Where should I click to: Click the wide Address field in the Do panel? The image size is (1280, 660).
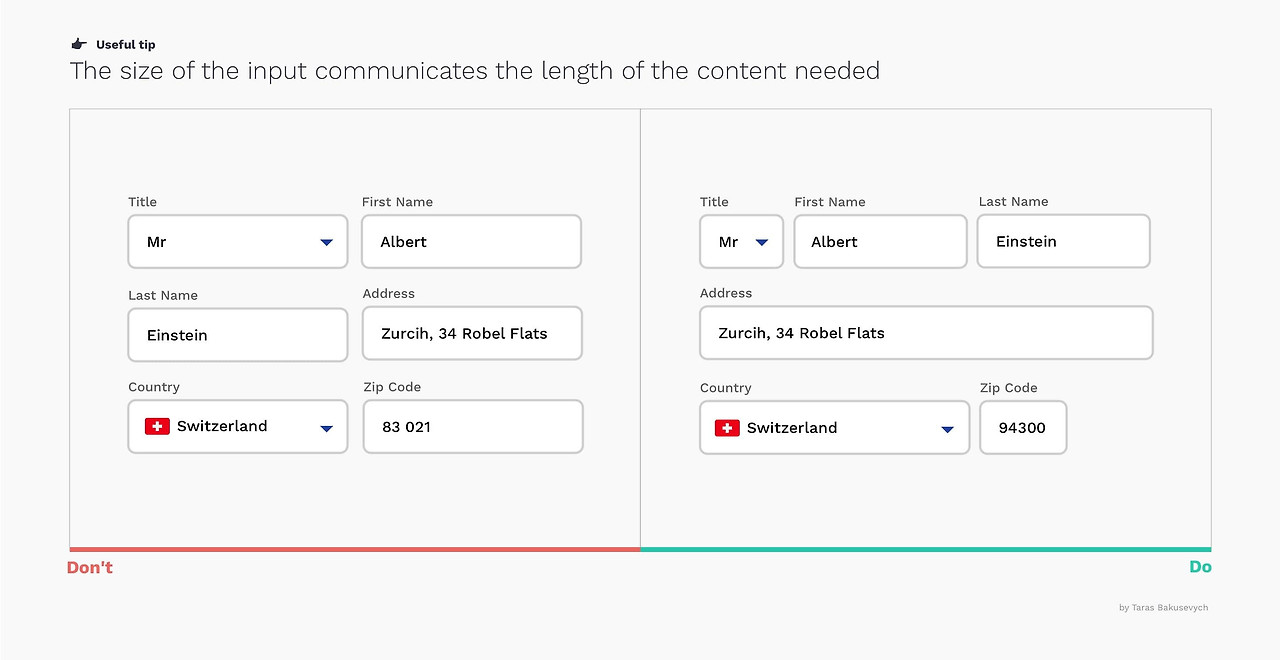925,333
